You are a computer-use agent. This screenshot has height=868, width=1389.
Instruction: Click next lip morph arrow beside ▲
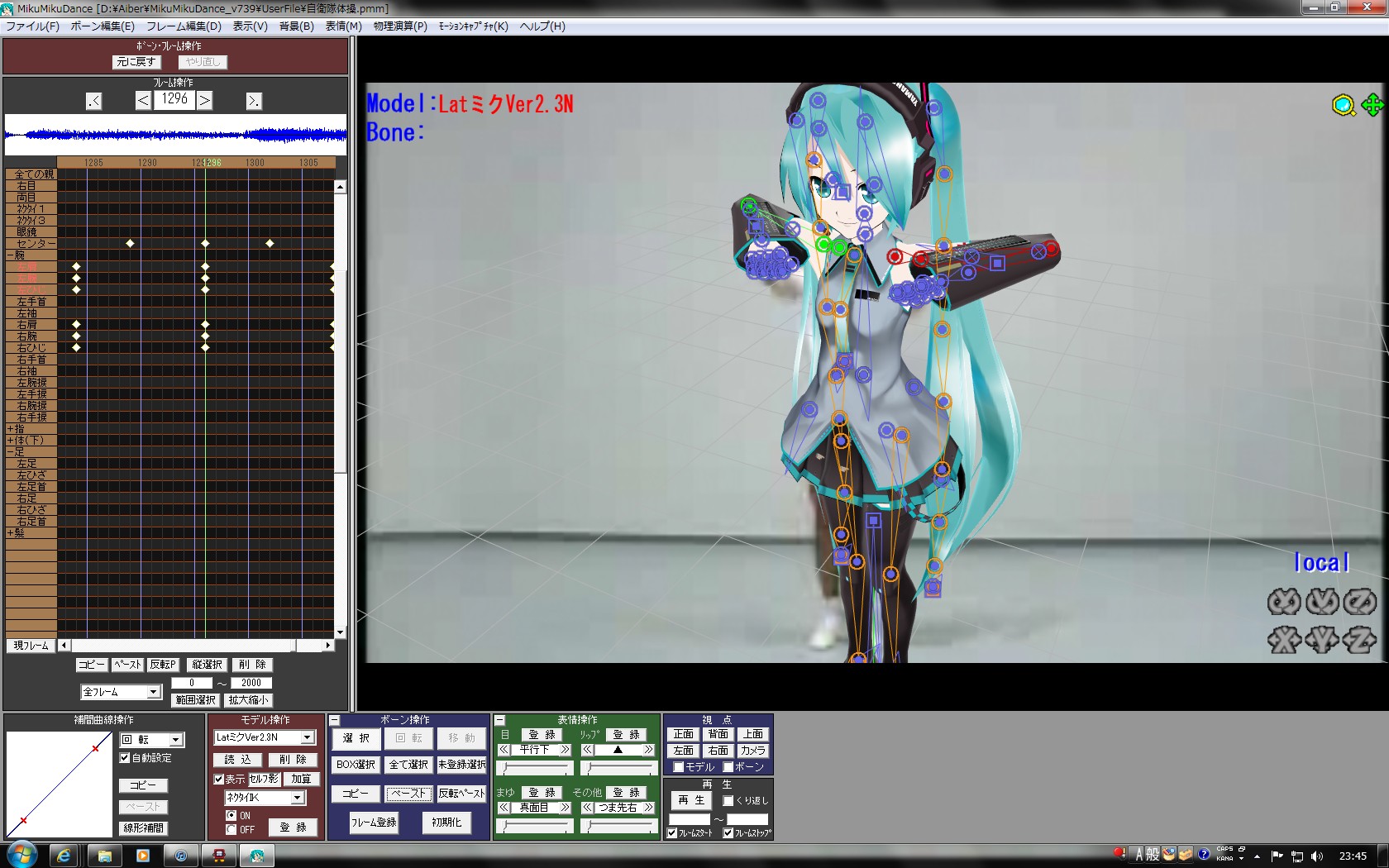[649, 750]
